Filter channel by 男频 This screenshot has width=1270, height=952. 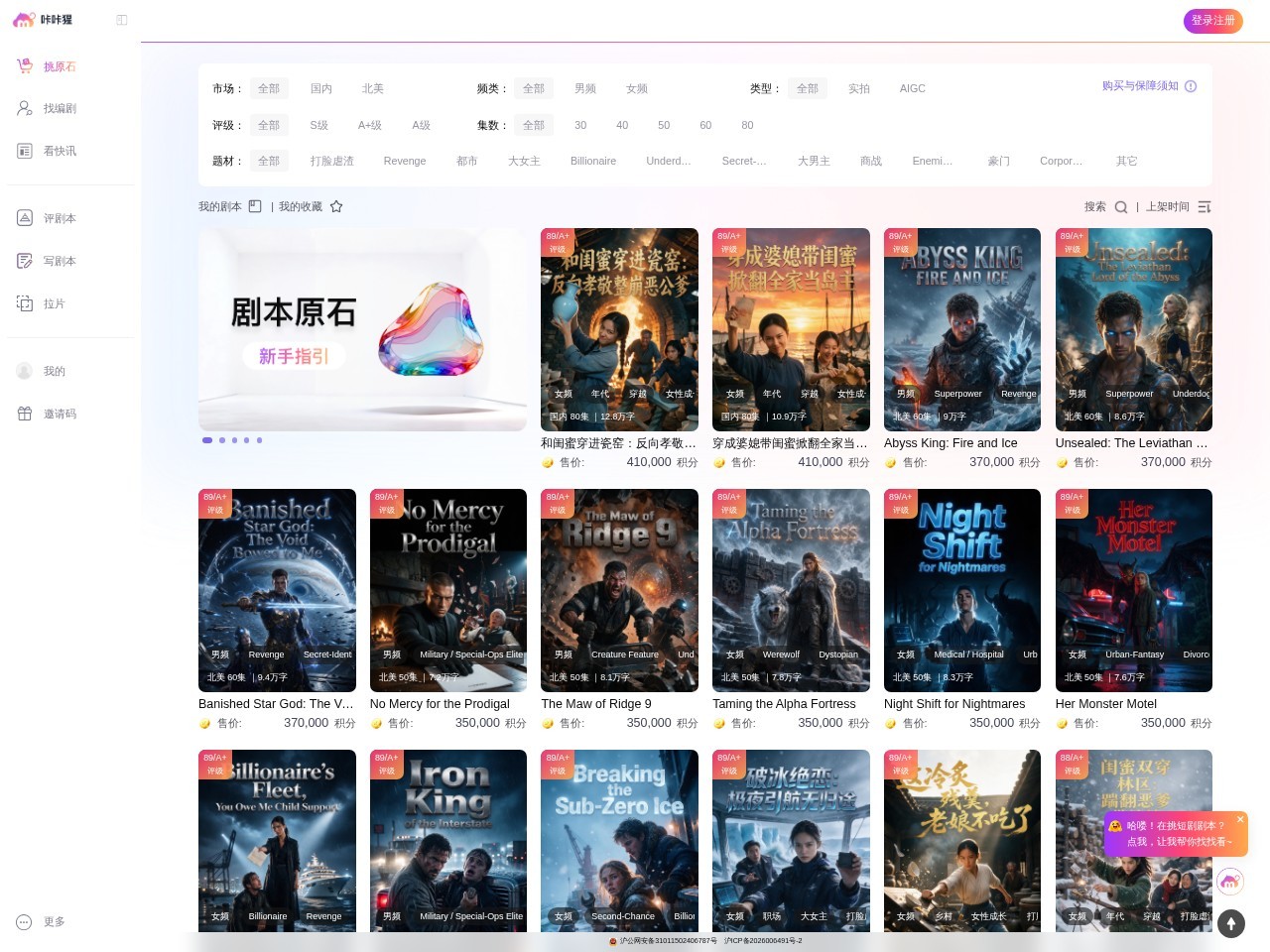point(585,88)
